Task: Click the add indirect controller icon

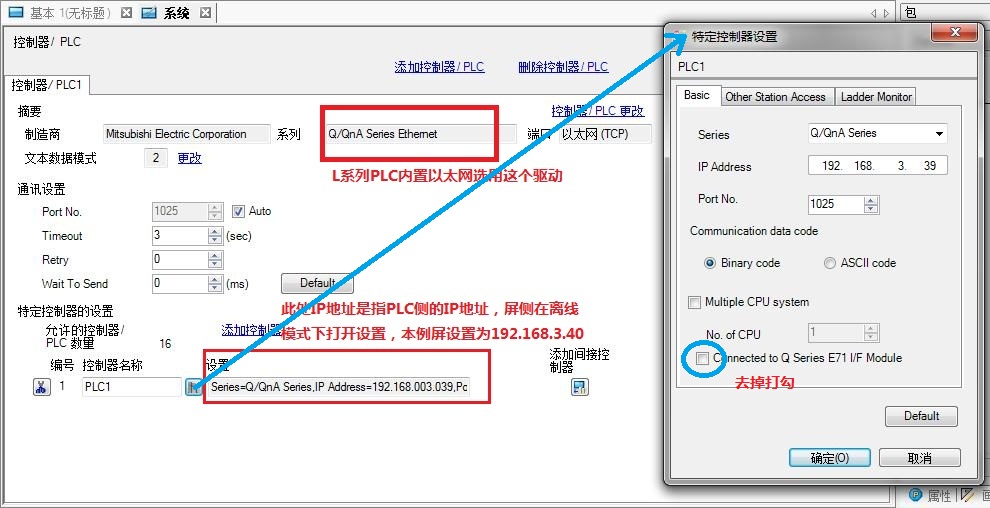Action: pyautogui.click(x=579, y=387)
